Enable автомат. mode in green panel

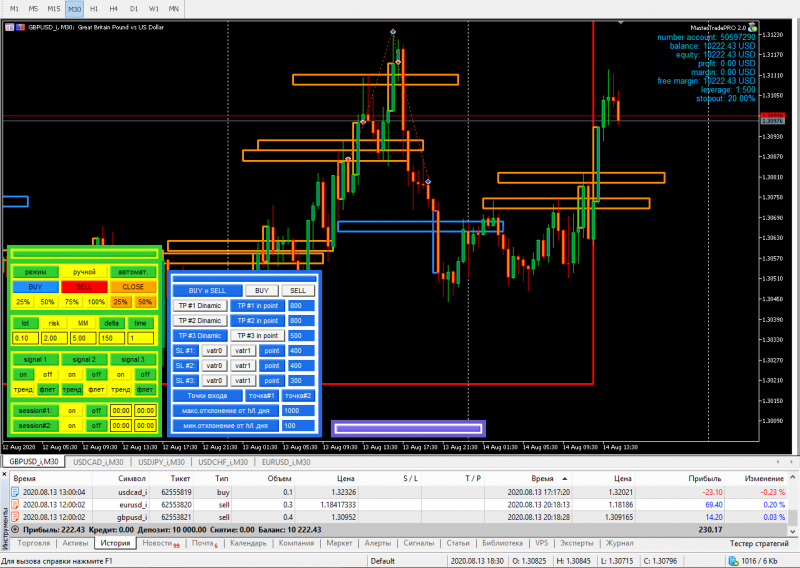click(133, 272)
